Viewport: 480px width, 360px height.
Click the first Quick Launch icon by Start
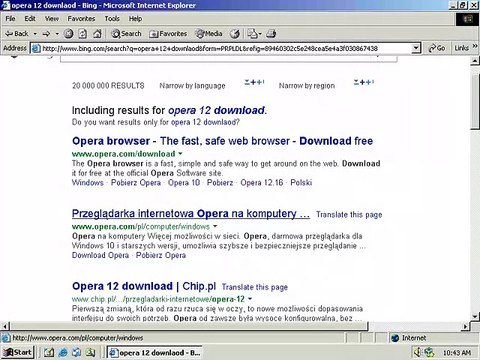49,352
